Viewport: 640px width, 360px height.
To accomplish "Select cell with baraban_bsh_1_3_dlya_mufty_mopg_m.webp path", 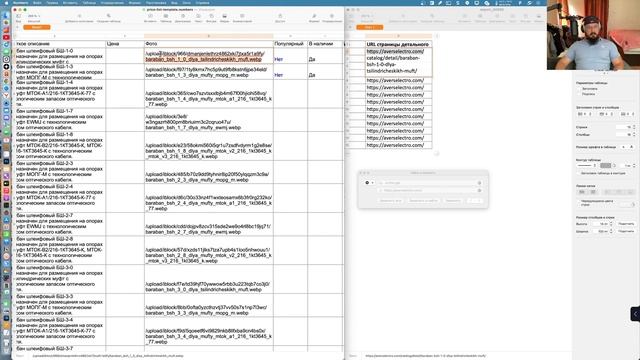I will pyautogui.click(x=209, y=72).
